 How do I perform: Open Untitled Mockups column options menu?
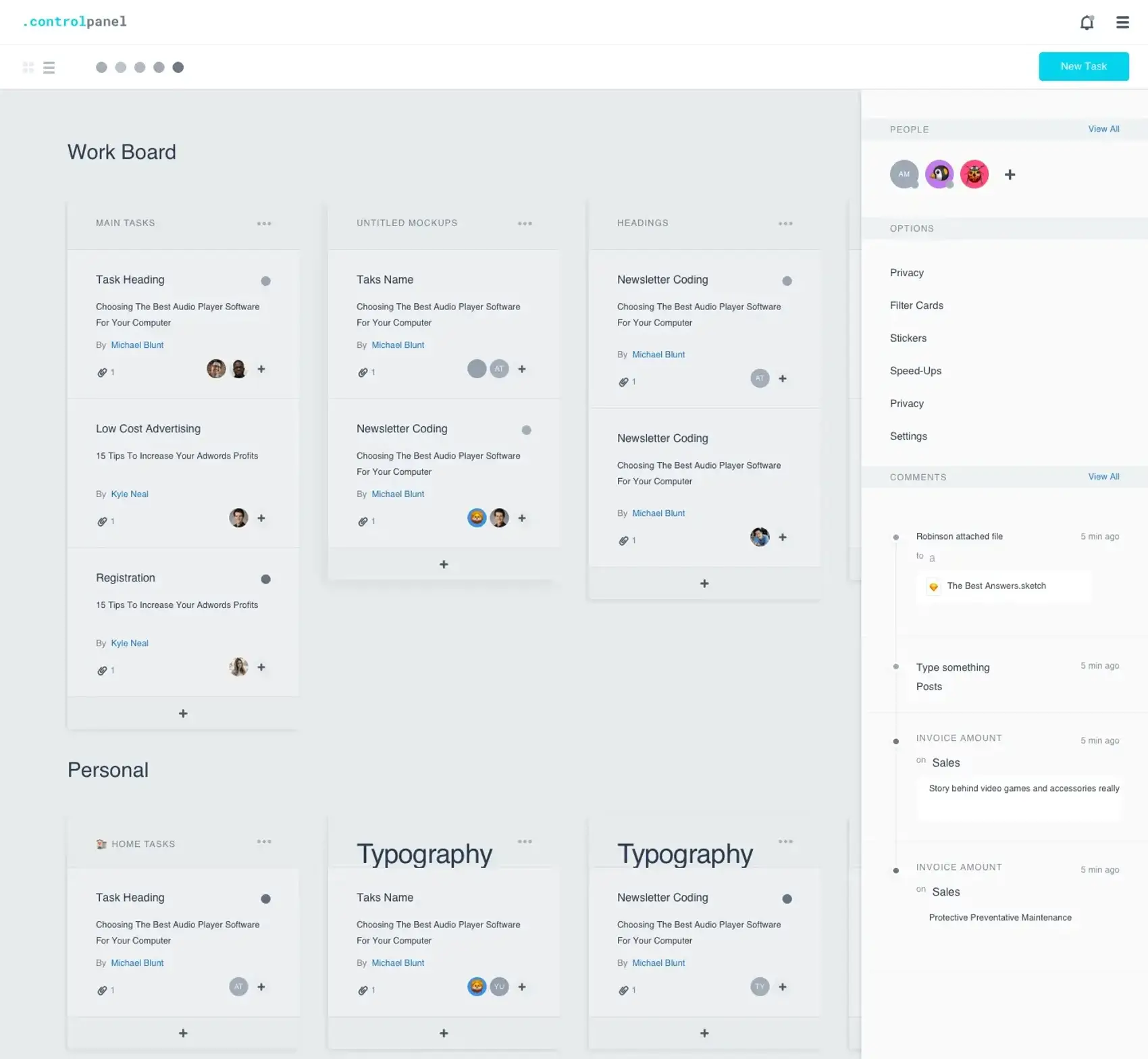click(x=525, y=224)
